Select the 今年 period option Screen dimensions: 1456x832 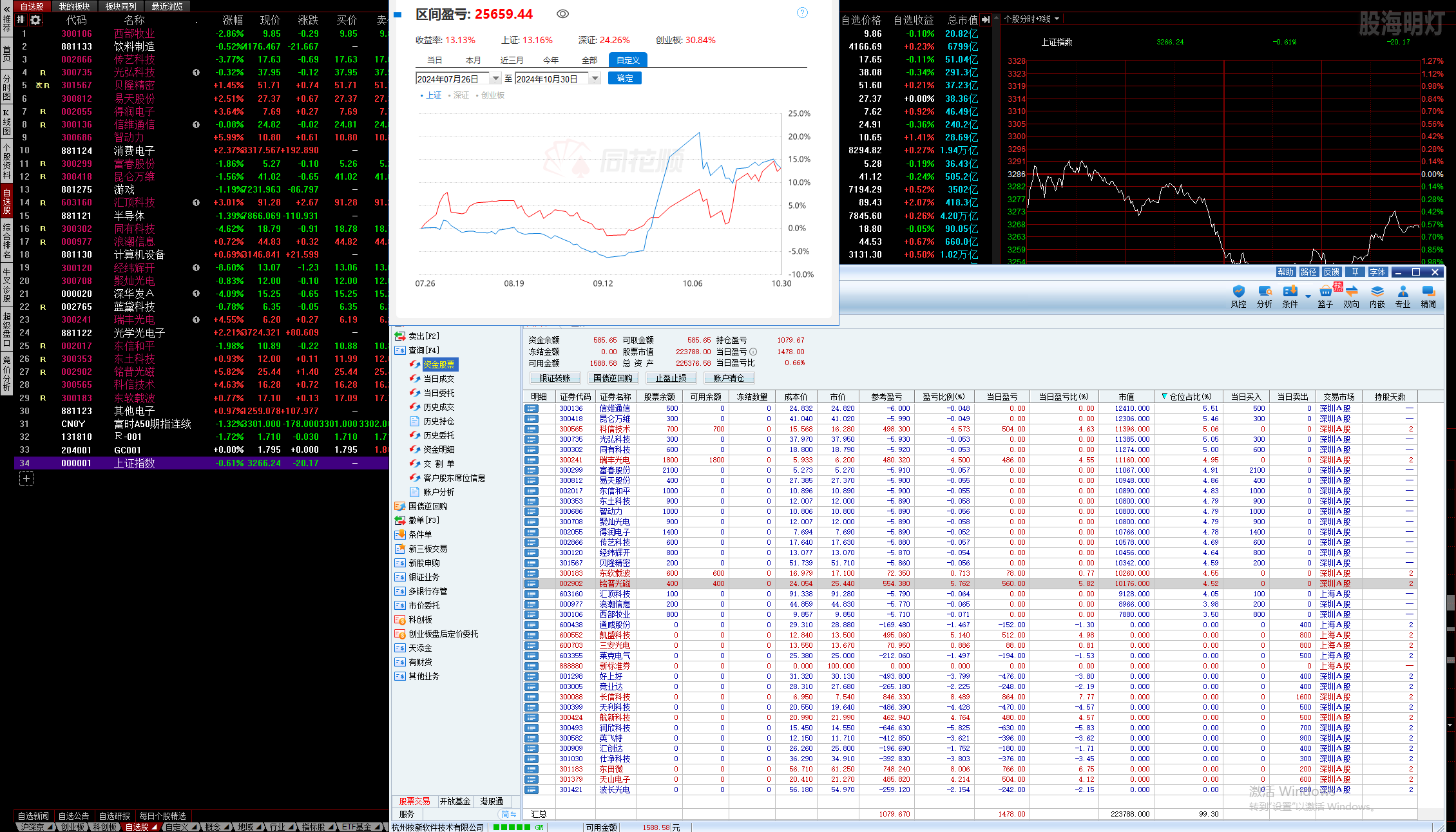[551, 61]
